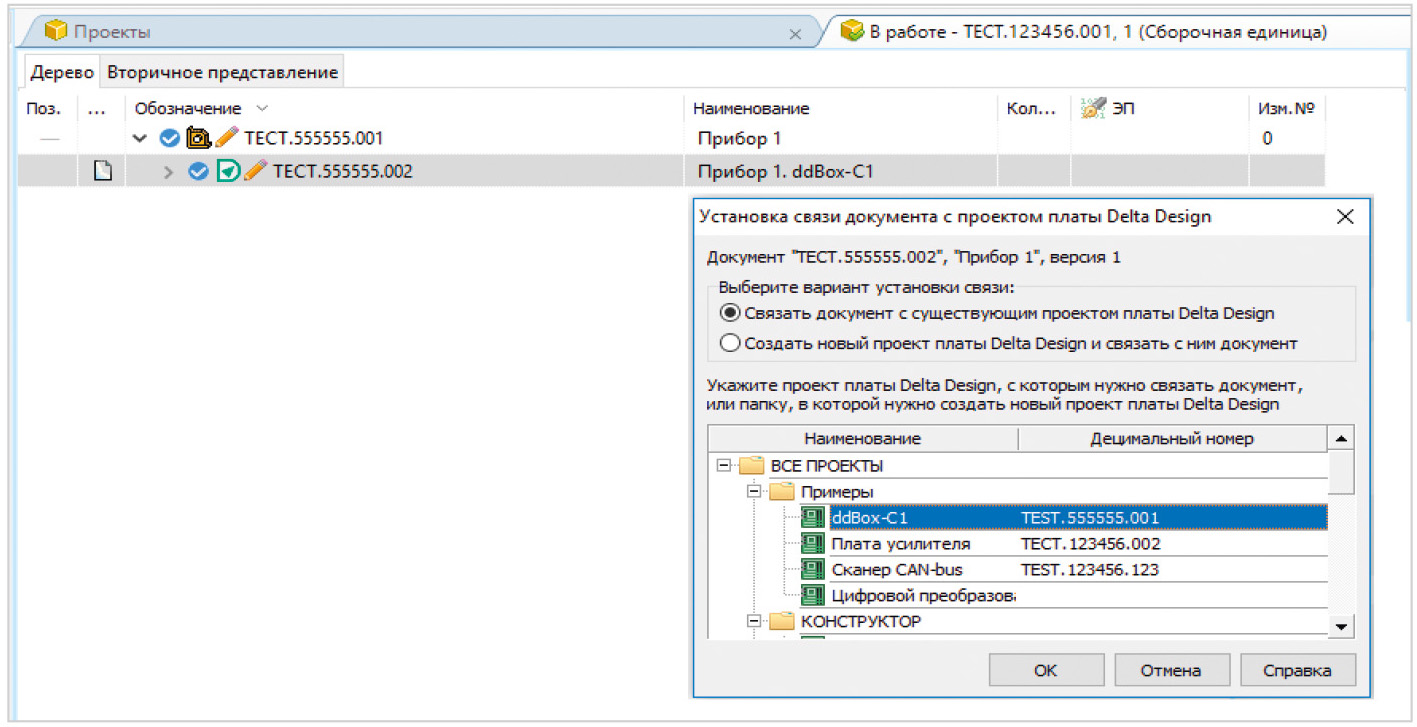This screenshot has width=1417, height=727.
Task: Open the Дерево tab
Action: click(x=62, y=72)
